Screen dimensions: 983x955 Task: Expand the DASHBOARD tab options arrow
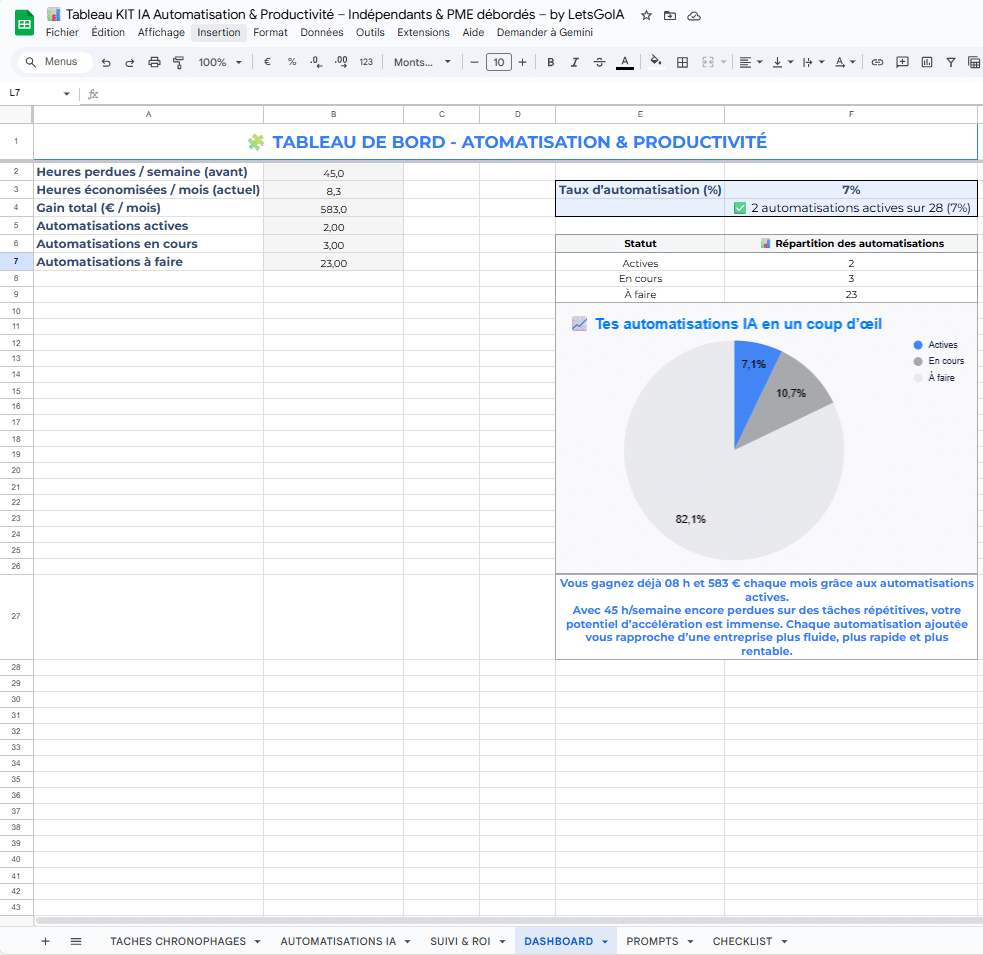coord(606,941)
